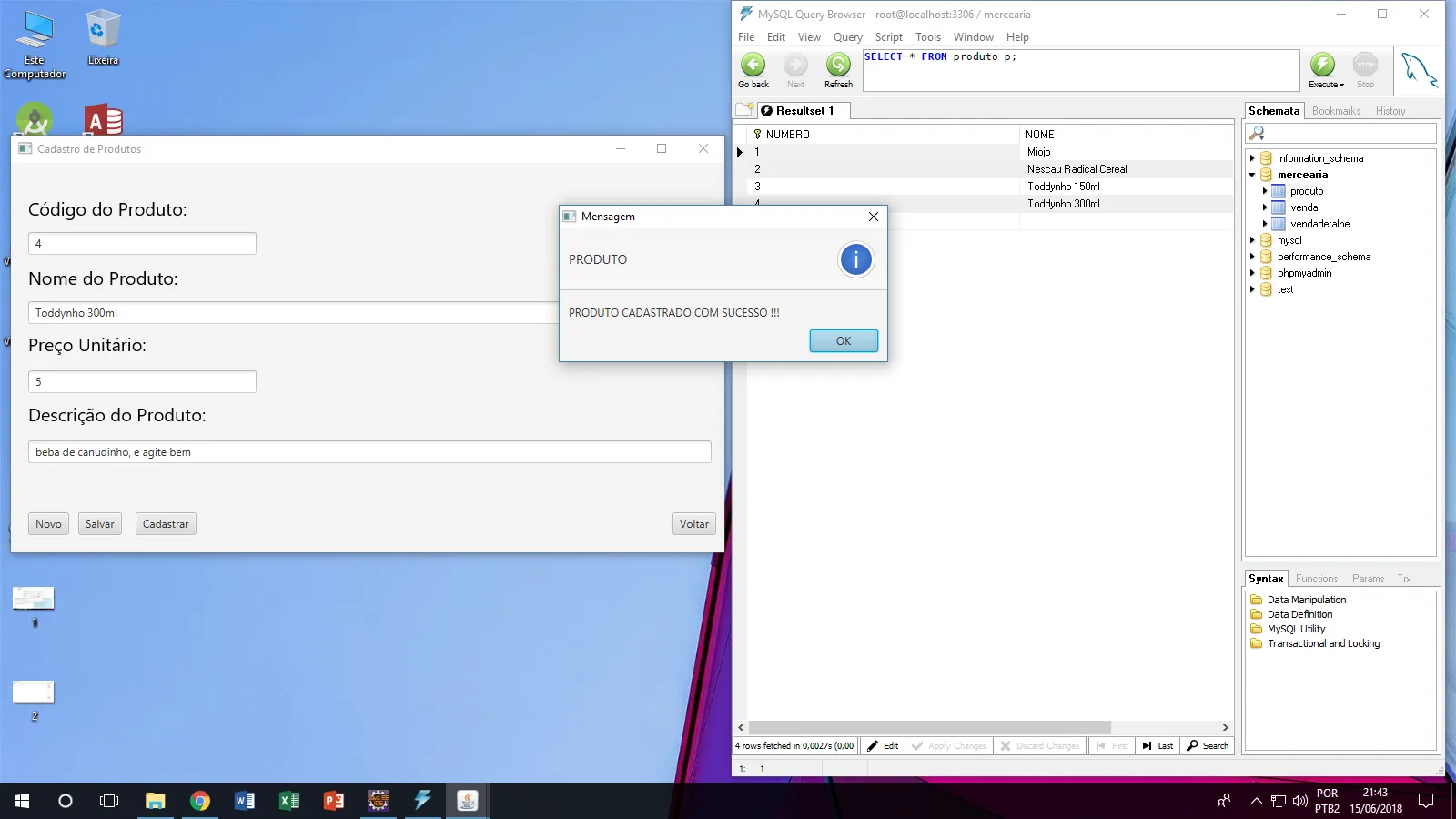This screenshot has height=819, width=1456.
Task: Click the Edit pencil in result toolbar
Action: pos(883,746)
